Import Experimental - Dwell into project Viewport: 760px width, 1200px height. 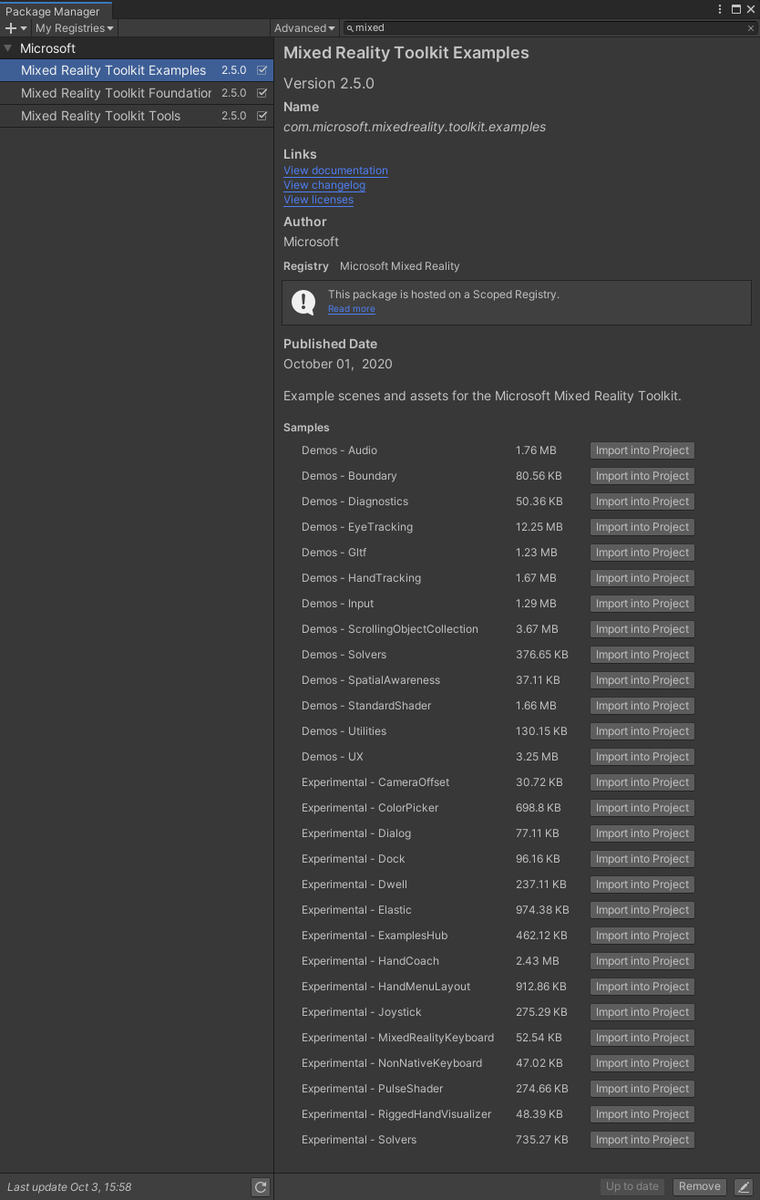coord(642,884)
